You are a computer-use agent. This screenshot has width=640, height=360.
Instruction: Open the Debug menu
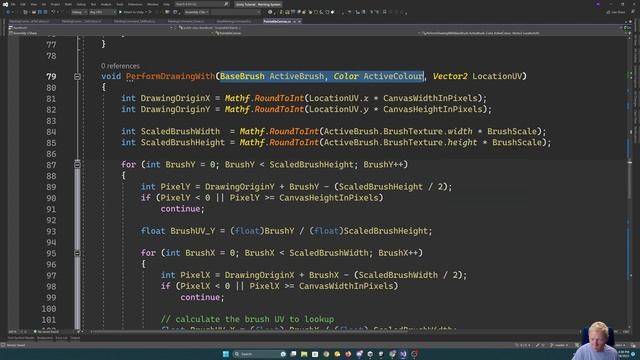click(x=81, y=4)
